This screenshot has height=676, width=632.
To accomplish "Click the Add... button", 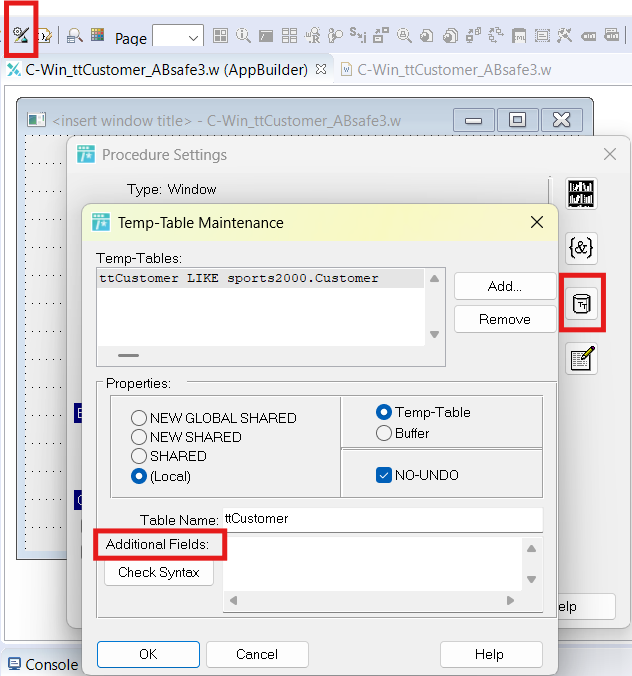I will tap(504, 286).
